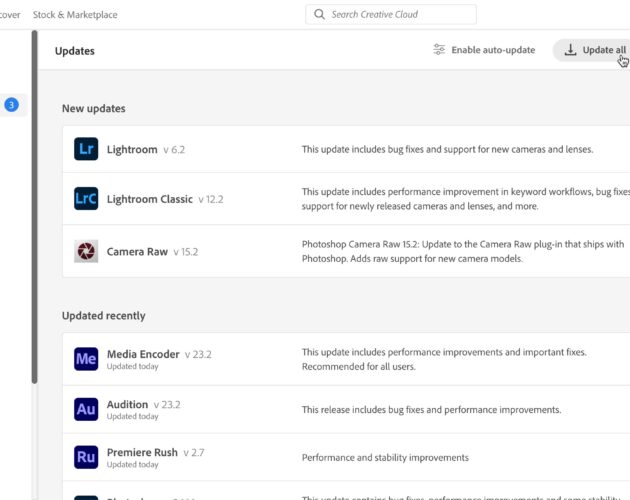Image resolution: width=630 pixels, height=500 pixels.
Task: Click the Camera Raw aperture icon
Action: tap(86, 251)
